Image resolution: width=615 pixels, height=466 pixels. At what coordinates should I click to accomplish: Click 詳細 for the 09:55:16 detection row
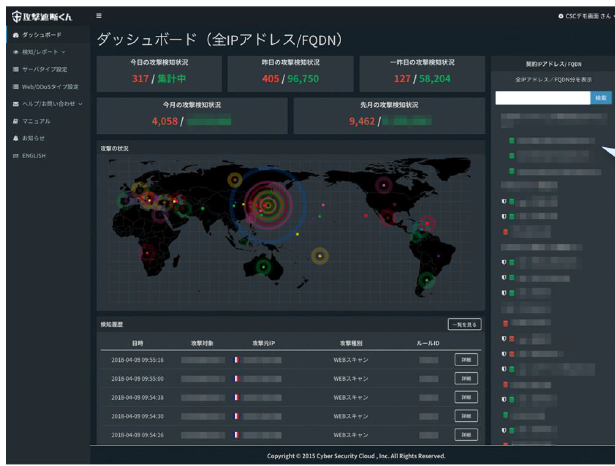click(466, 358)
